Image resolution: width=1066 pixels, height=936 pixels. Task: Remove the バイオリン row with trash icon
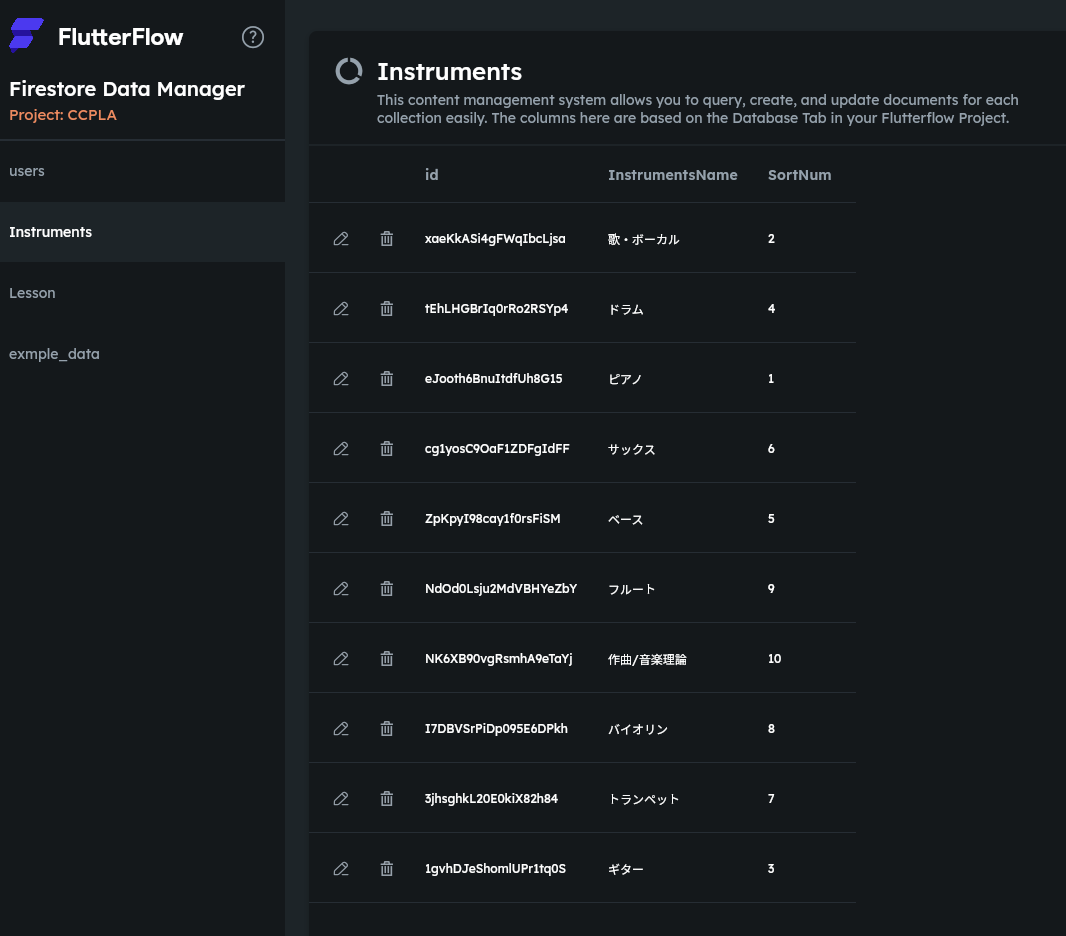(x=386, y=729)
